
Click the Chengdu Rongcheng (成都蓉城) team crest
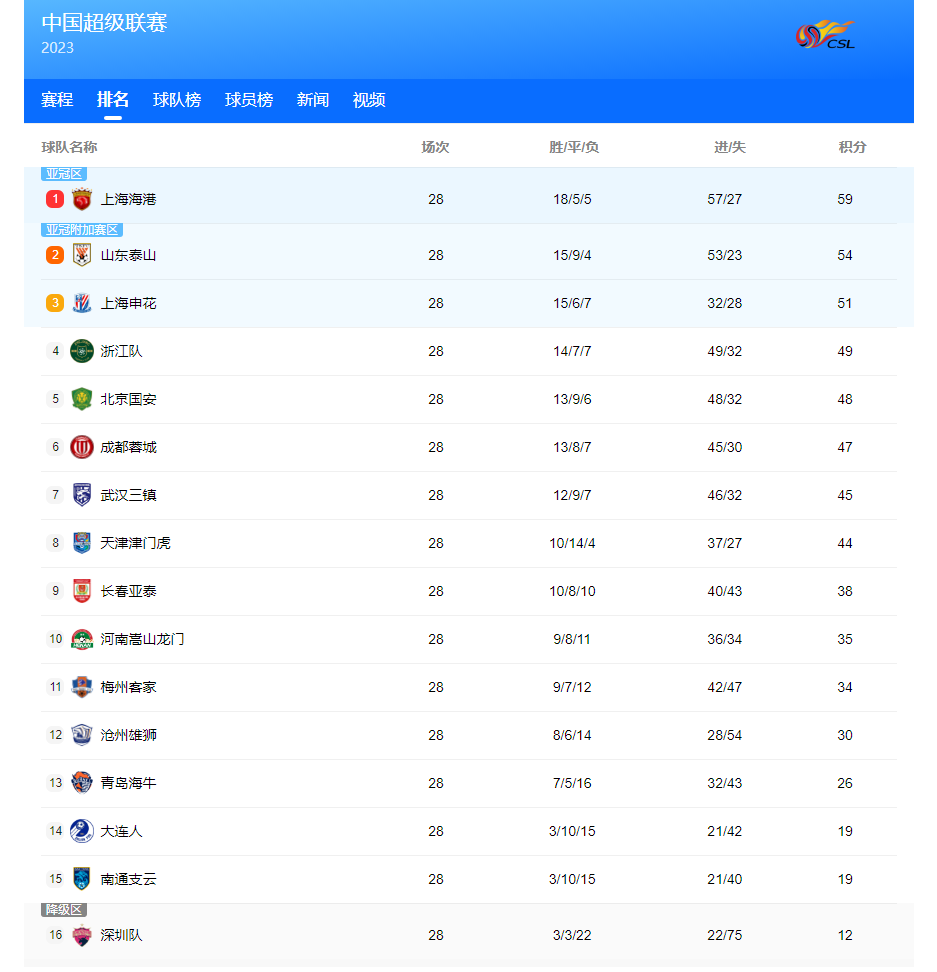click(82, 447)
